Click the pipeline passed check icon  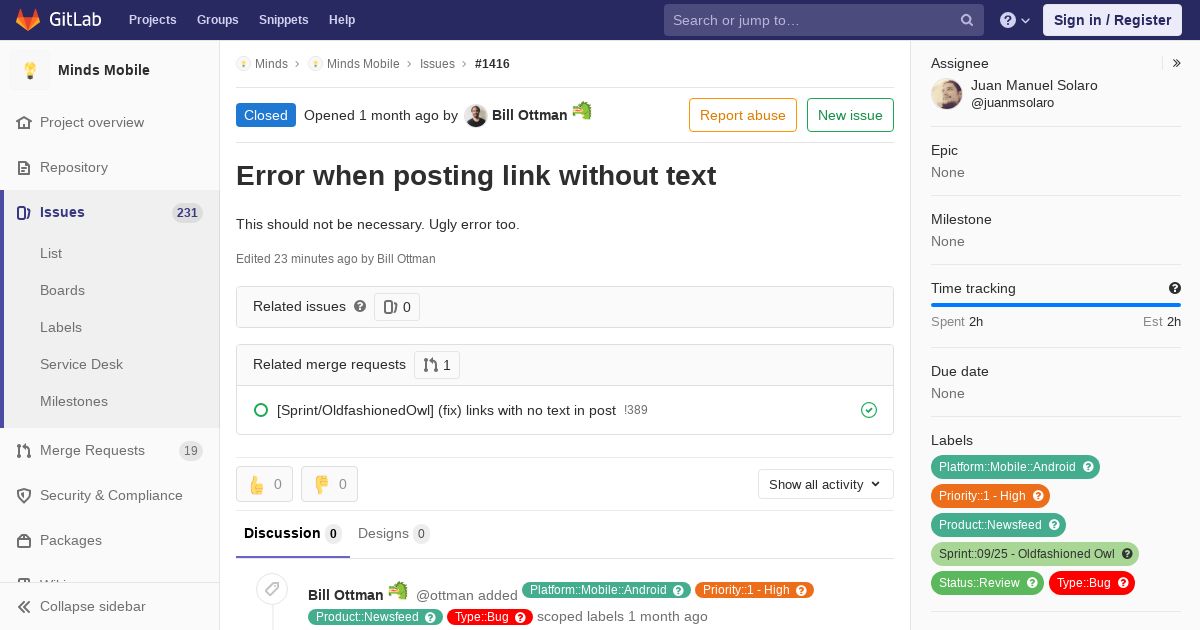869,410
